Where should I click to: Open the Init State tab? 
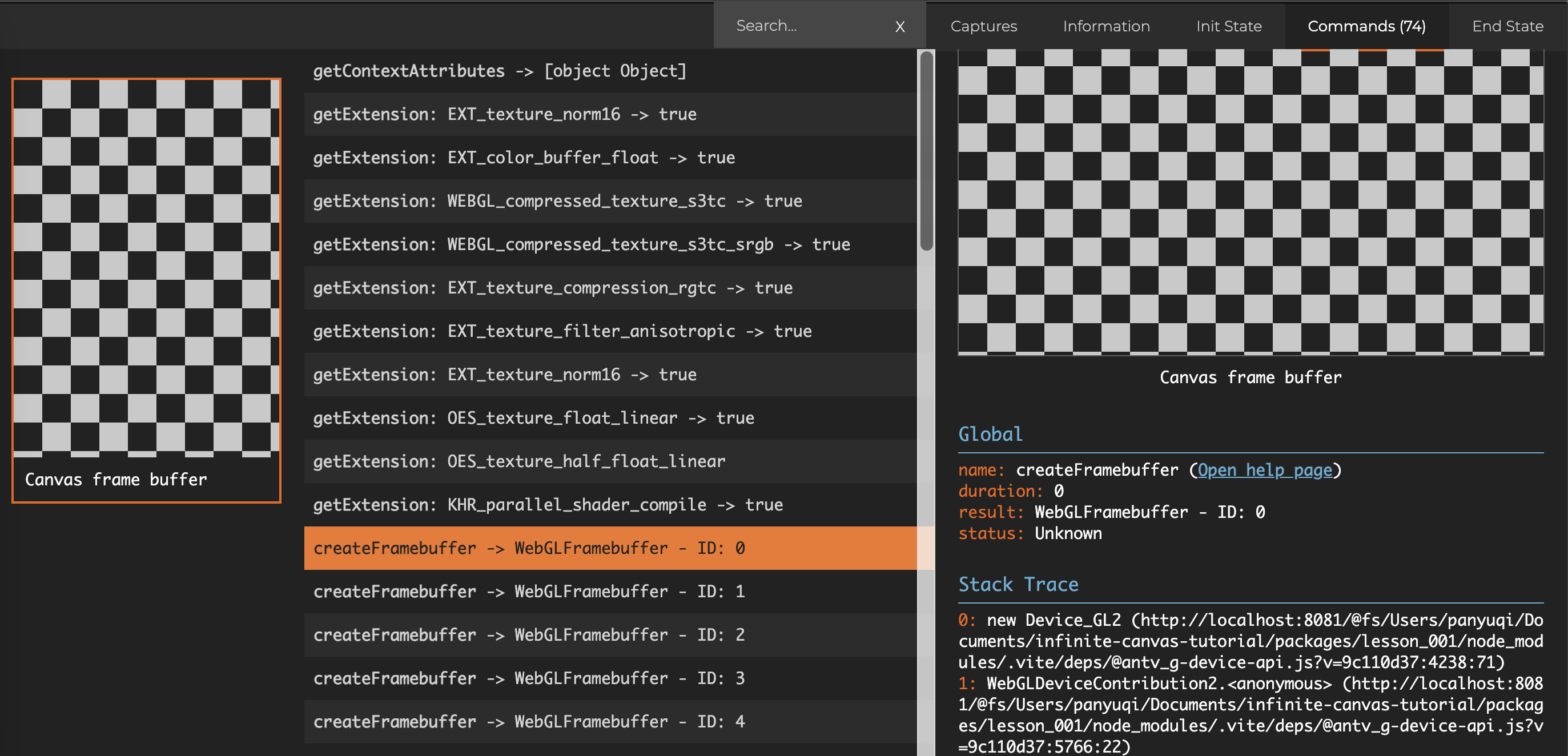tap(1228, 26)
